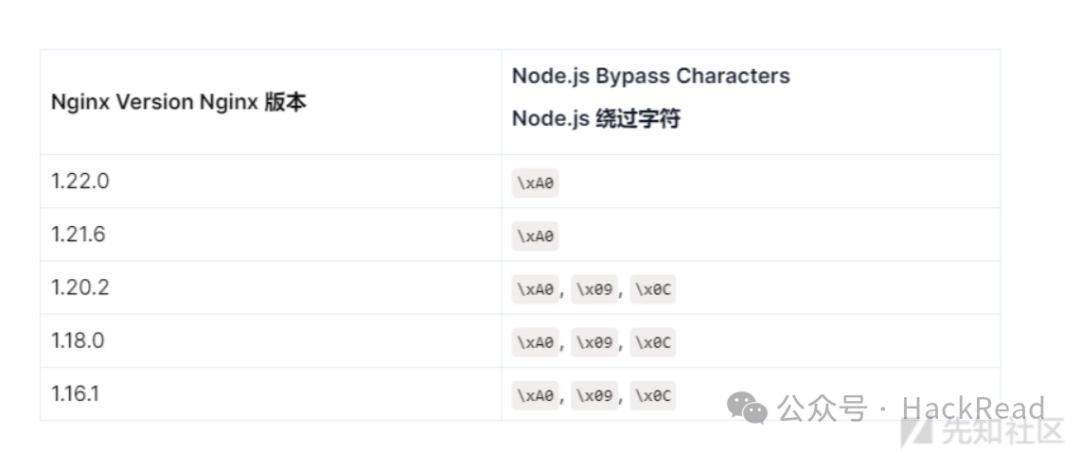Select \xA0 code tag in 1.21.6 row

pyautogui.click(x=535, y=236)
